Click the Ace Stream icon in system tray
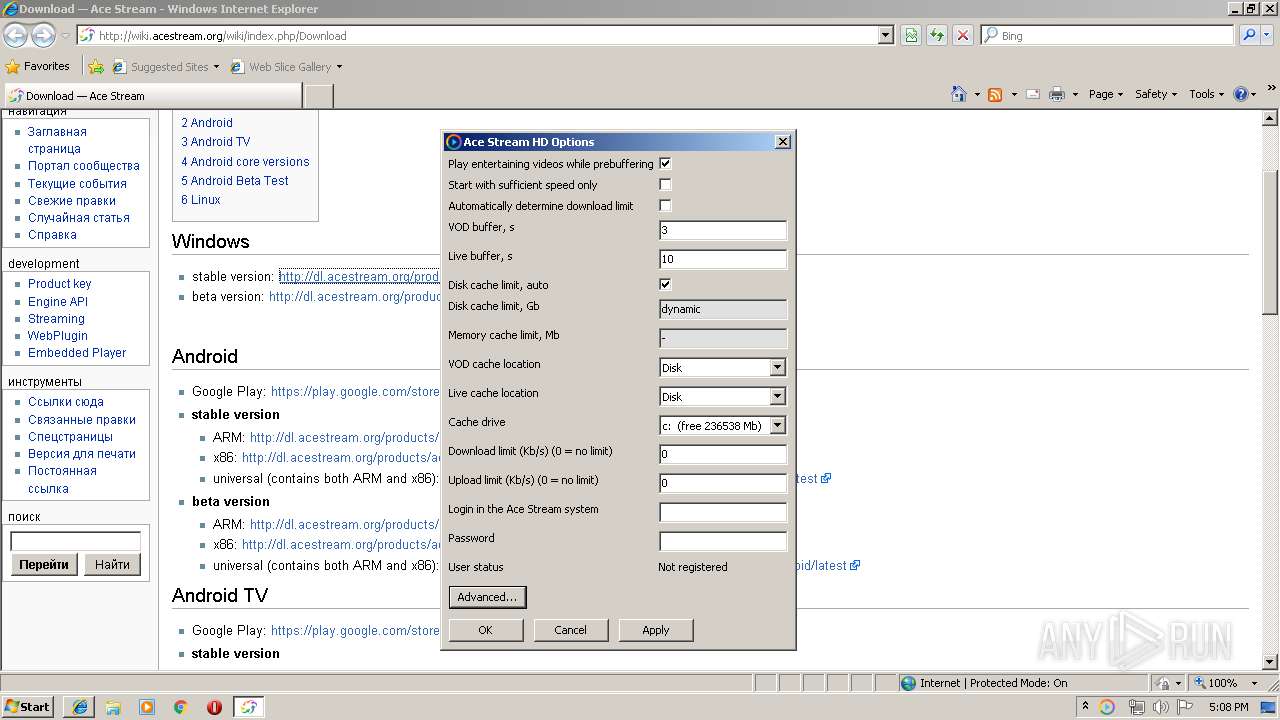1280x720 pixels. [1107, 707]
